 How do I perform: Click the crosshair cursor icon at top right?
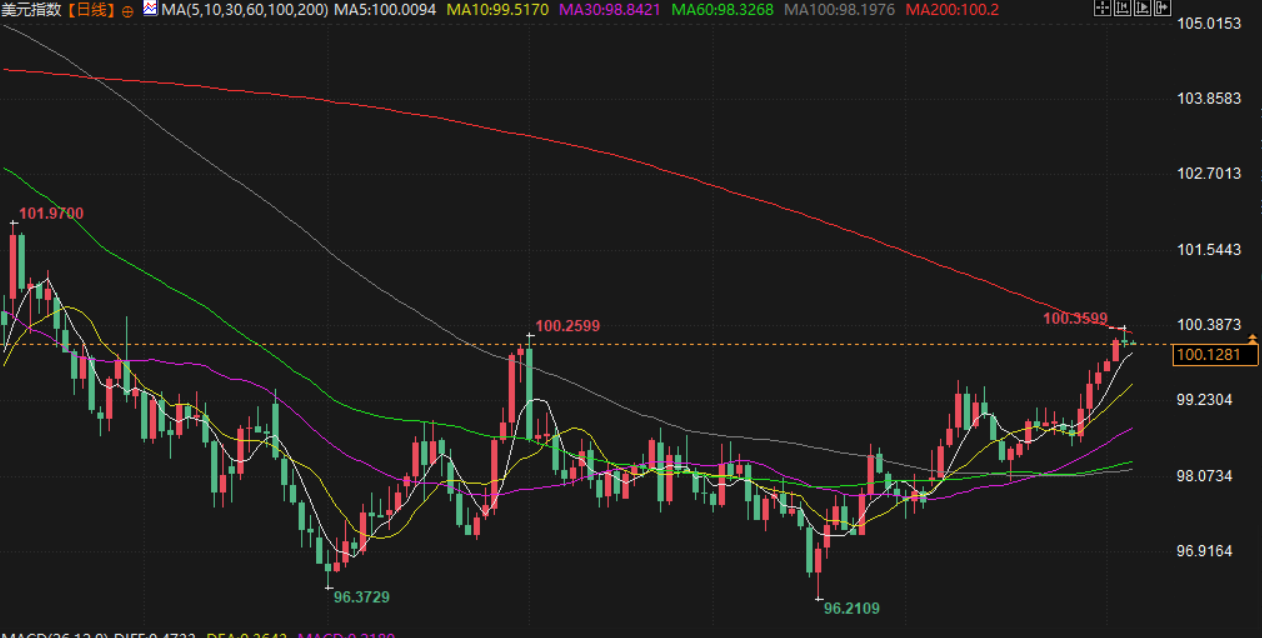click(x=1103, y=8)
